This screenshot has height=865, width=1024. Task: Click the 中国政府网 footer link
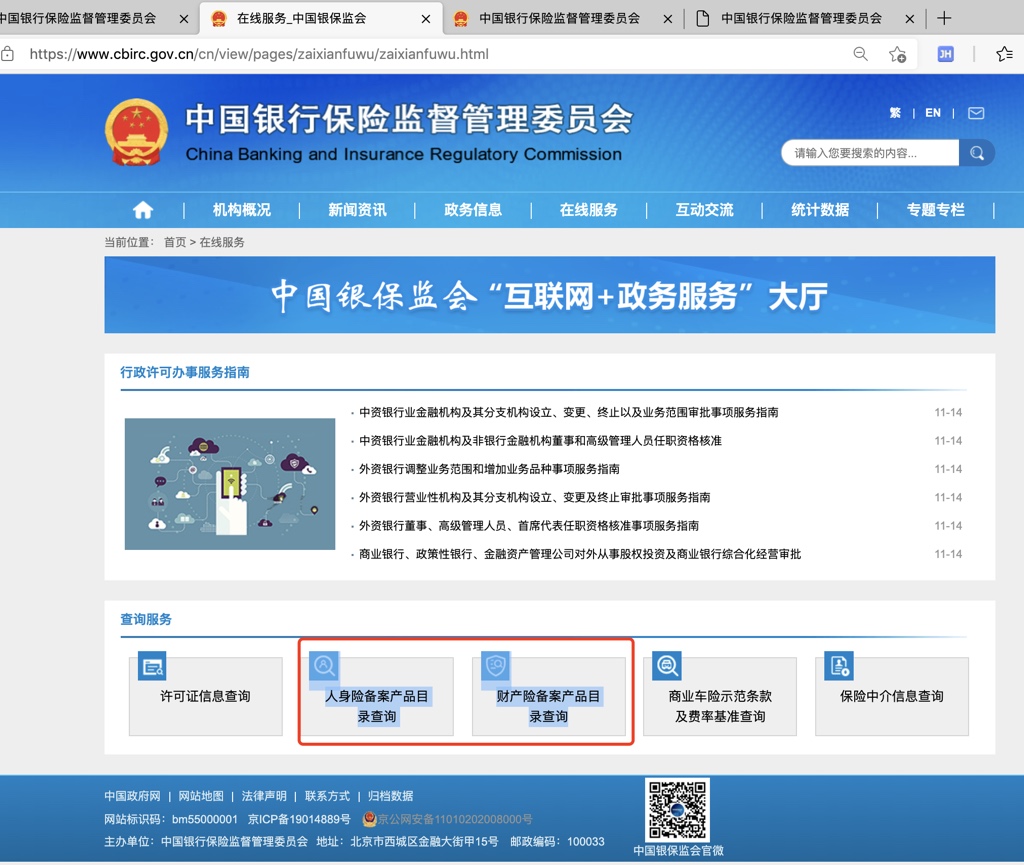pyautogui.click(x=132, y=796)
